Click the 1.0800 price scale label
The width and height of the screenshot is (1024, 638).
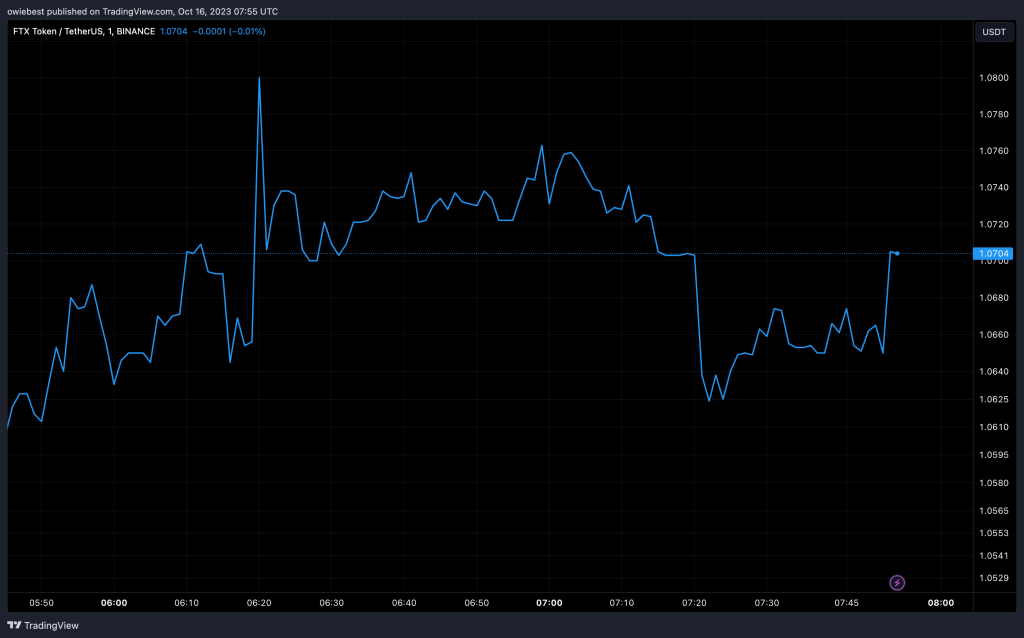994,77
